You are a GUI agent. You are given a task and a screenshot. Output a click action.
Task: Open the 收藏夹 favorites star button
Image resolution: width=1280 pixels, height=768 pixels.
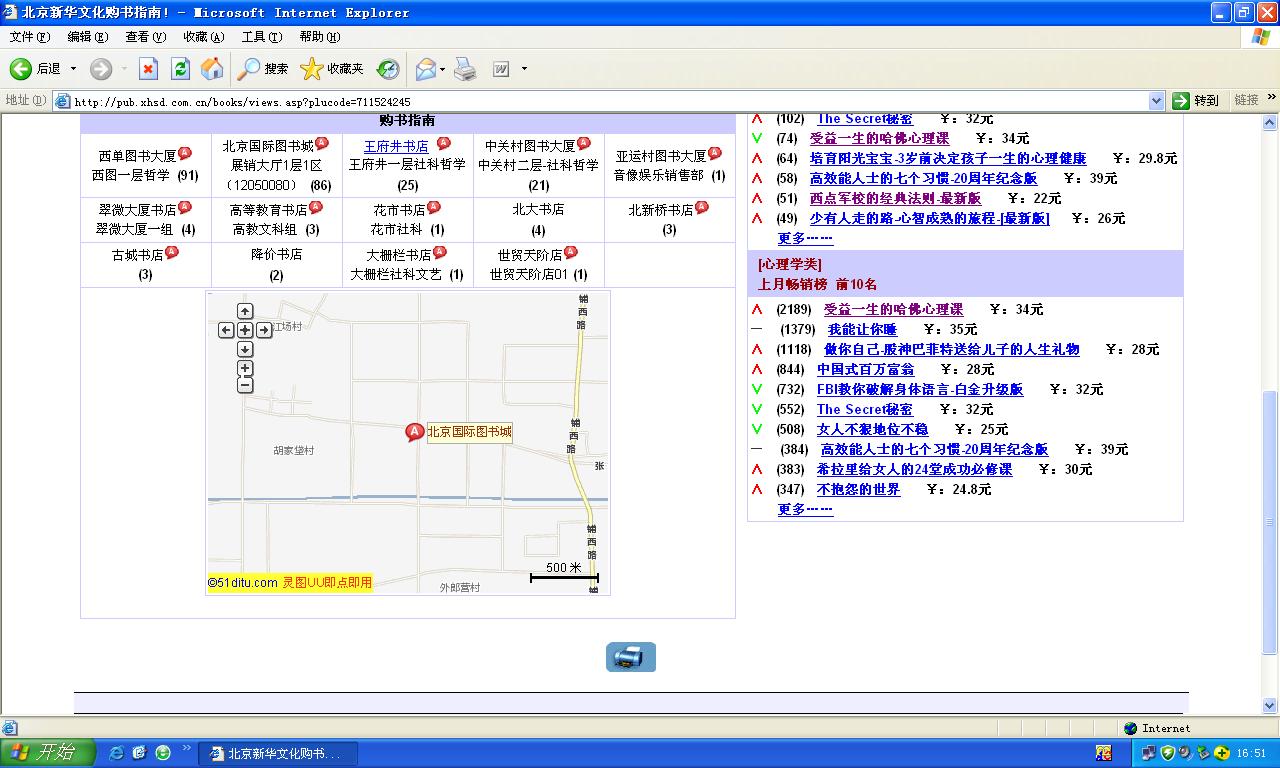tap(332, 69)
